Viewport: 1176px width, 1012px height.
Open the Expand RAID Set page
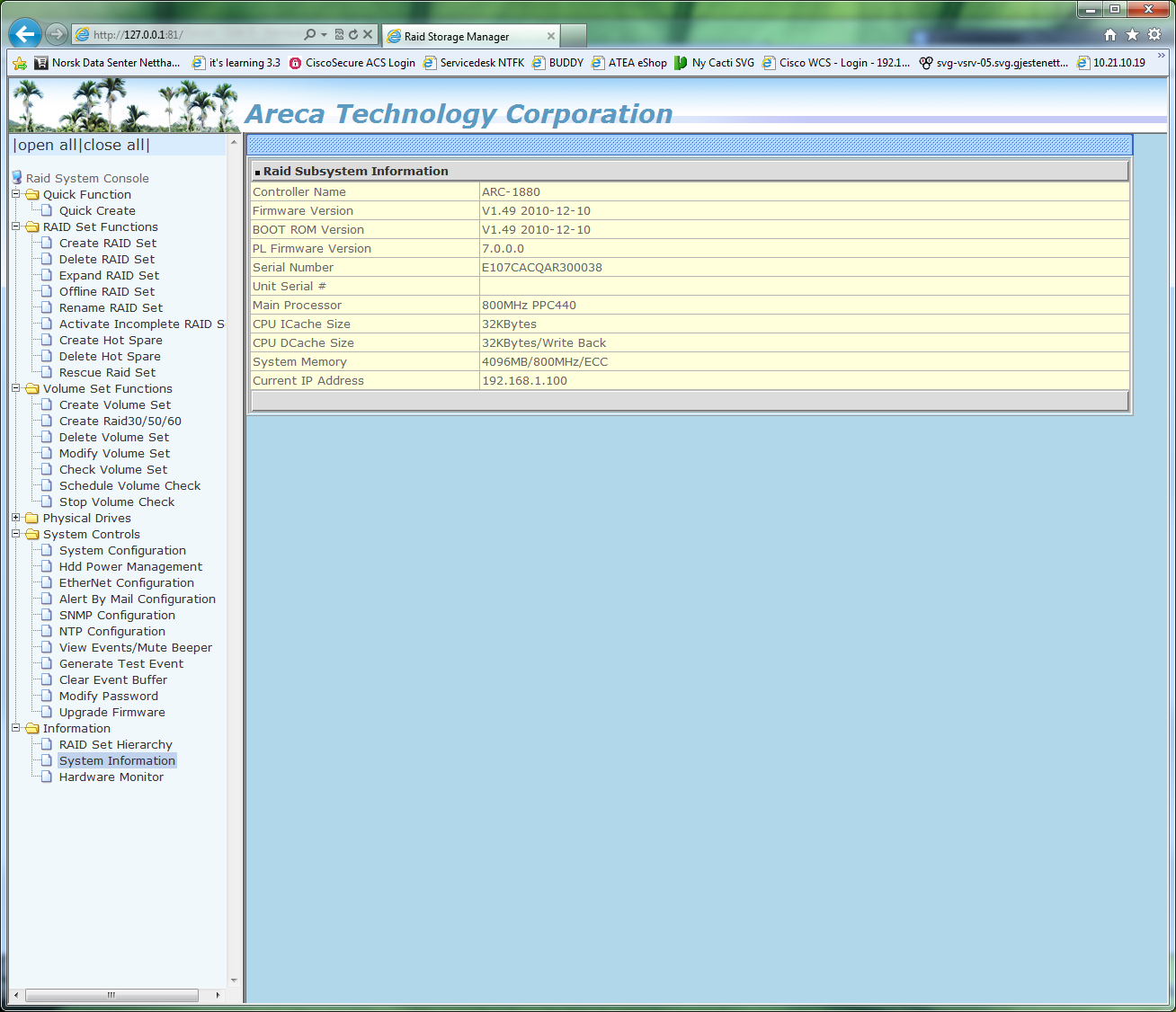pyautogui.click(x=109, y=275)
